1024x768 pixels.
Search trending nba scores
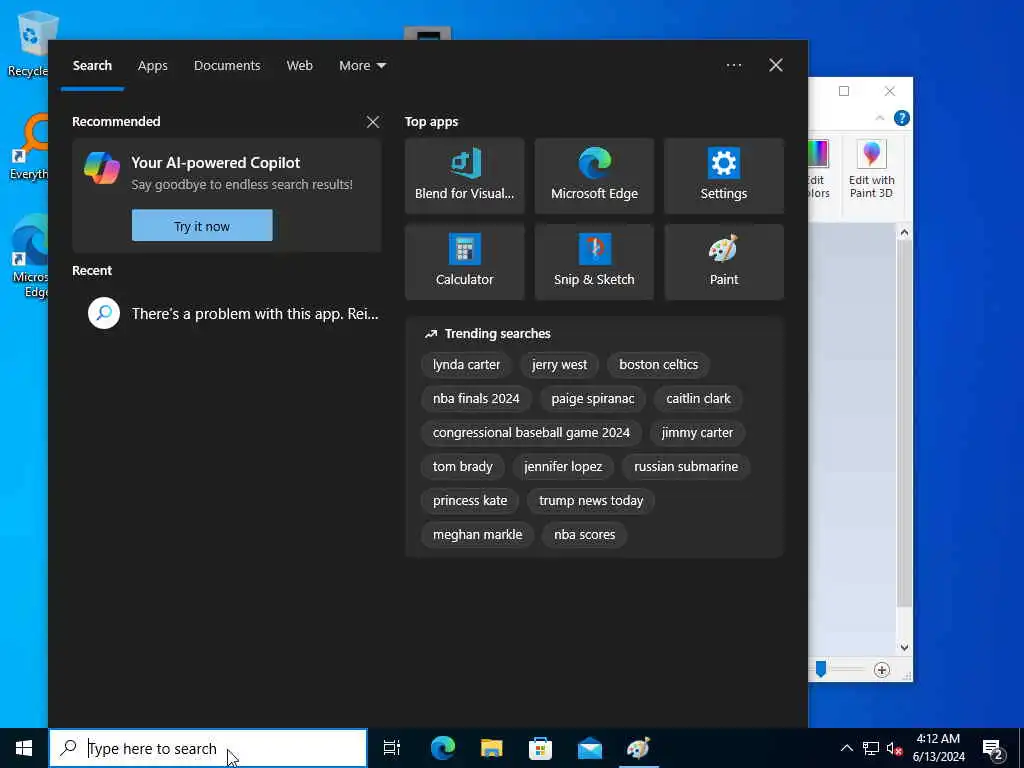(584, 534)
